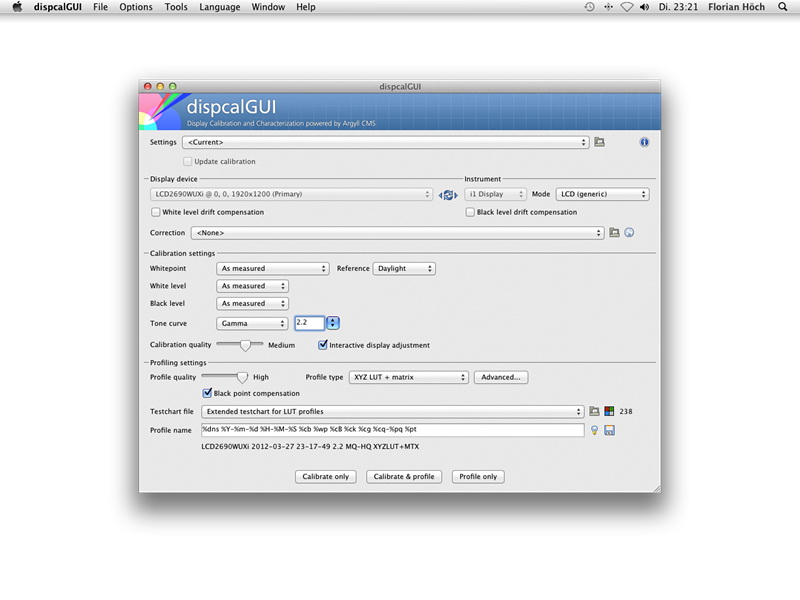The image size is (800, 600).
Task: Click the generated profile name LCD2690WUXi 2012-03-27 text
Action: 310,446
